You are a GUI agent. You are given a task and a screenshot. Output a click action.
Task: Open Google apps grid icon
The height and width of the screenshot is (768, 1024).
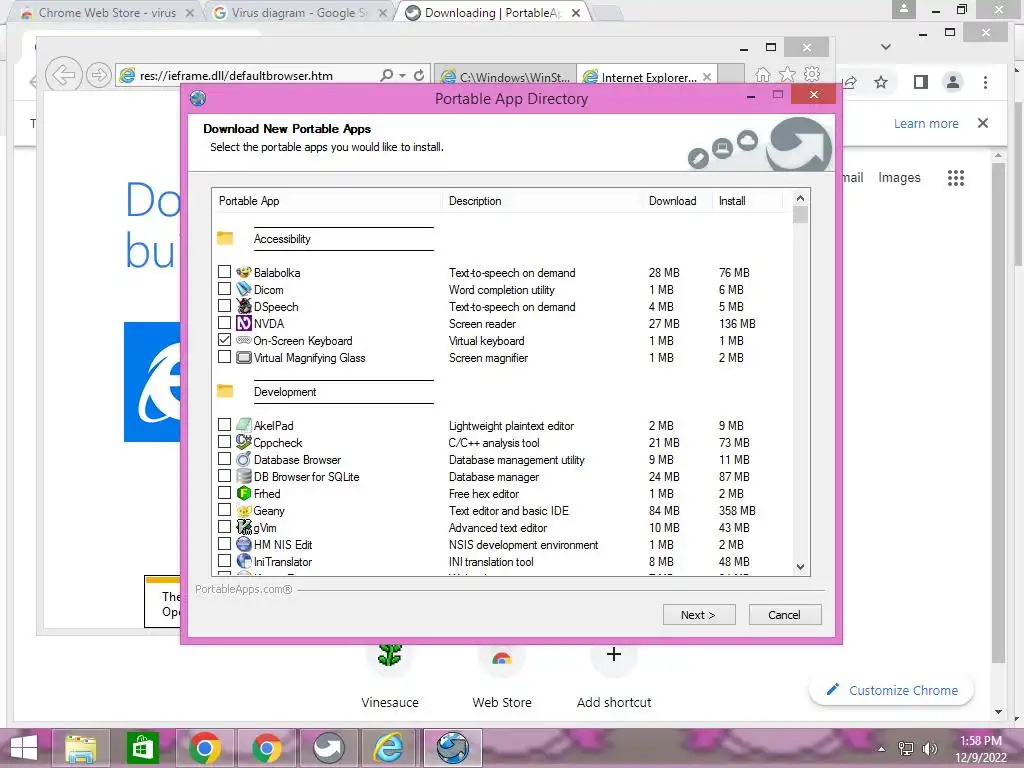click(955, 178)
